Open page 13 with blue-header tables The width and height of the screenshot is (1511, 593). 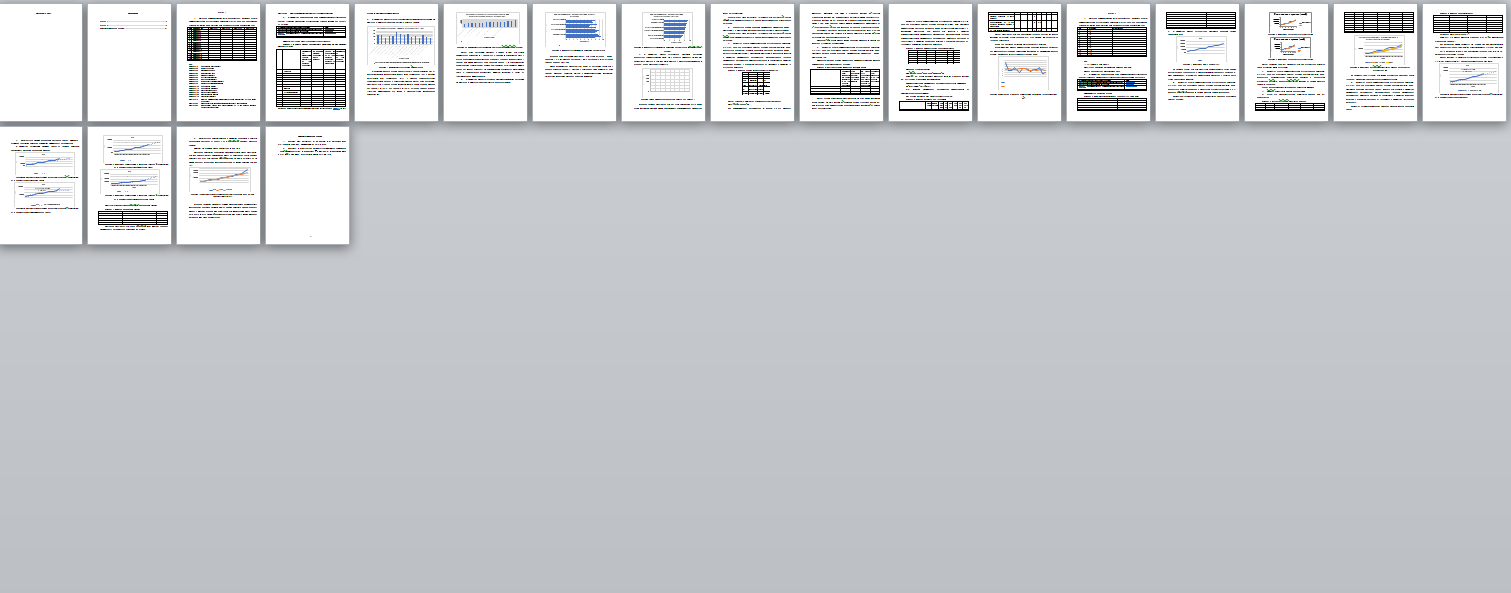tap(1109, 63)
